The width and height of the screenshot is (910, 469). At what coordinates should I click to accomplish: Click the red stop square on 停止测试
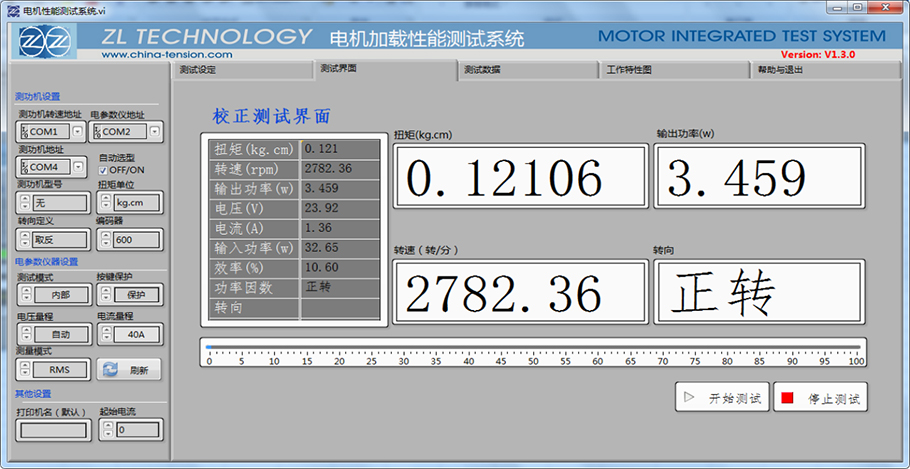[787, 398]
